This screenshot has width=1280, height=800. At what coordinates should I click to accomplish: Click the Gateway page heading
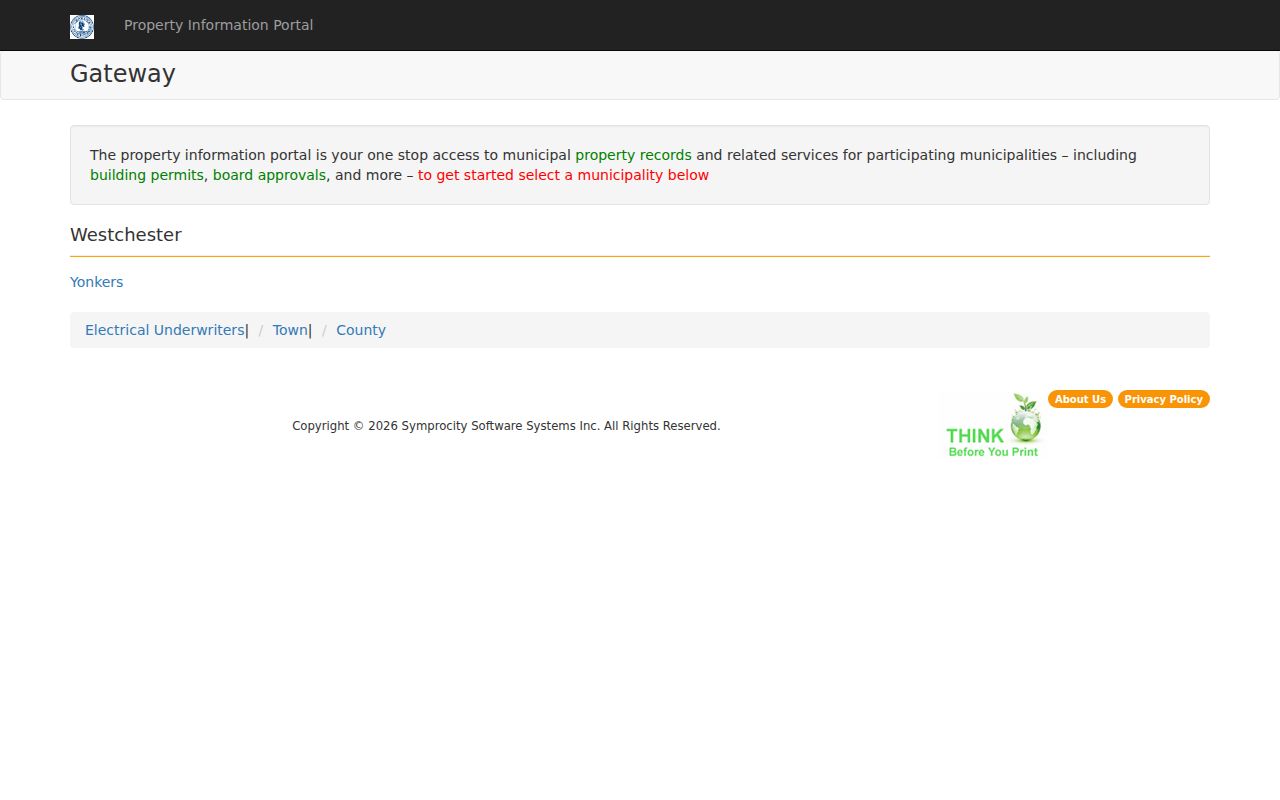pyautogui.click(x=123, y=74)
